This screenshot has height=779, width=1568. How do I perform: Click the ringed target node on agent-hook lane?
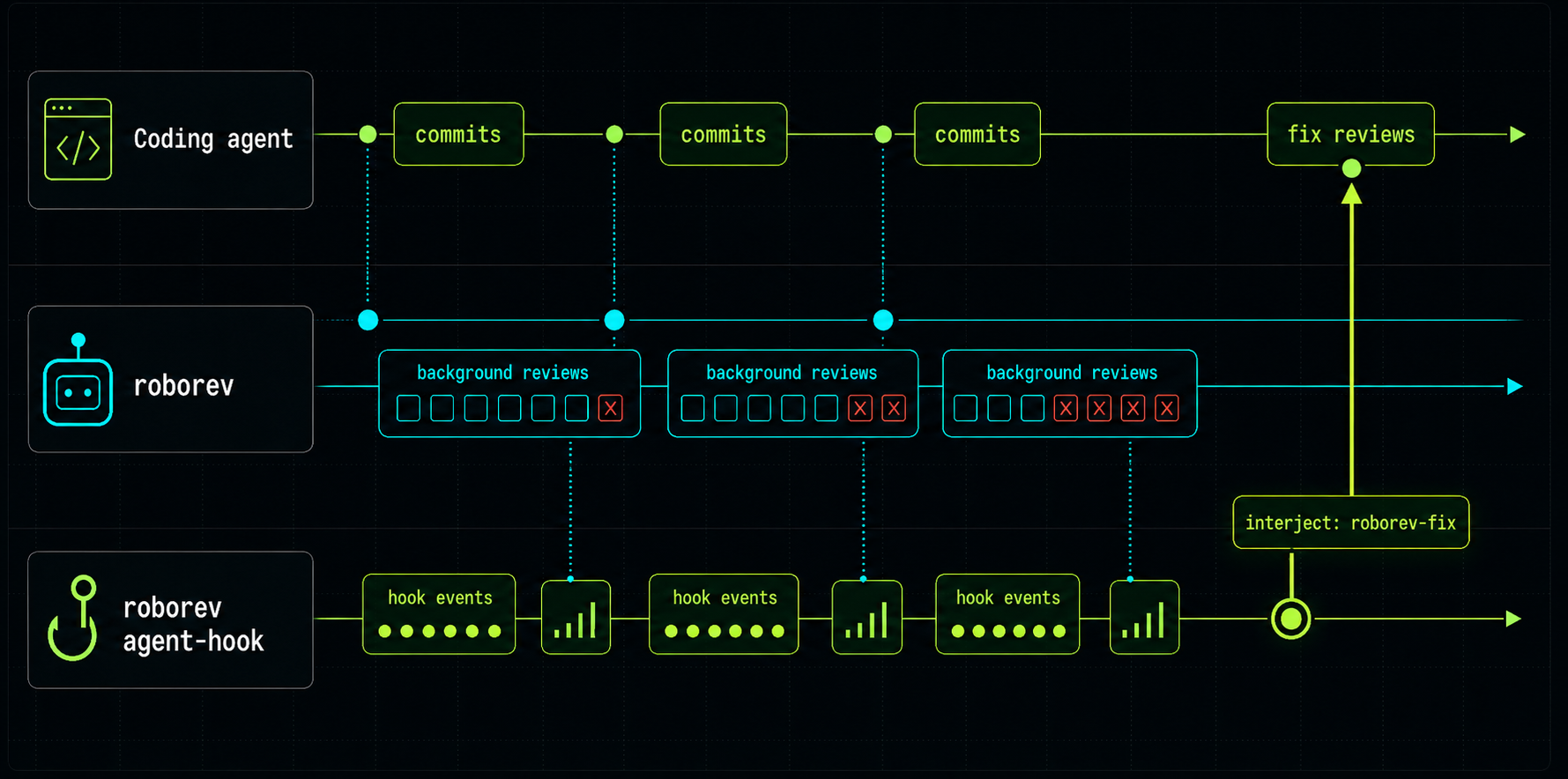tap(1291, 619)
